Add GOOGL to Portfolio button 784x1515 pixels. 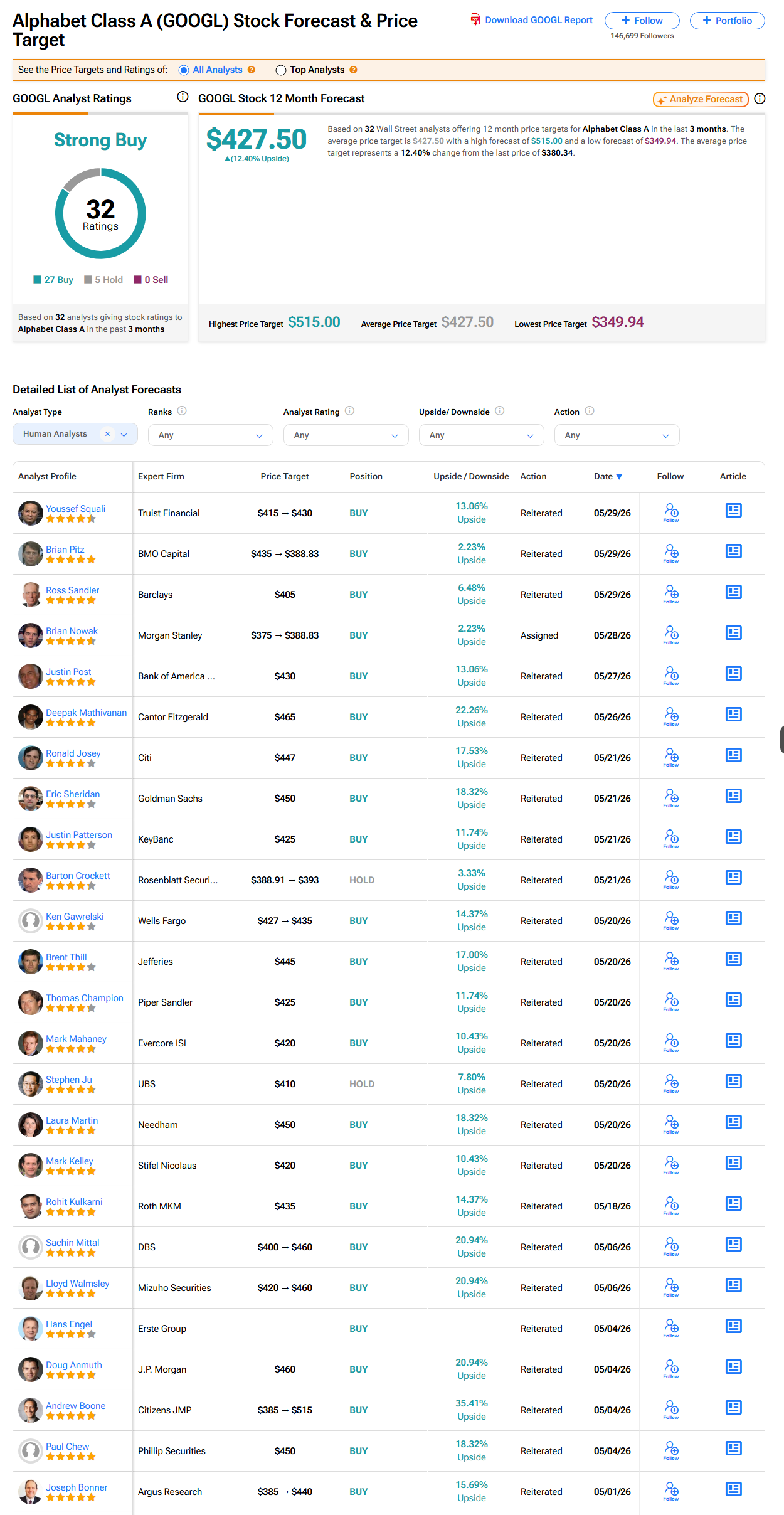728,21
